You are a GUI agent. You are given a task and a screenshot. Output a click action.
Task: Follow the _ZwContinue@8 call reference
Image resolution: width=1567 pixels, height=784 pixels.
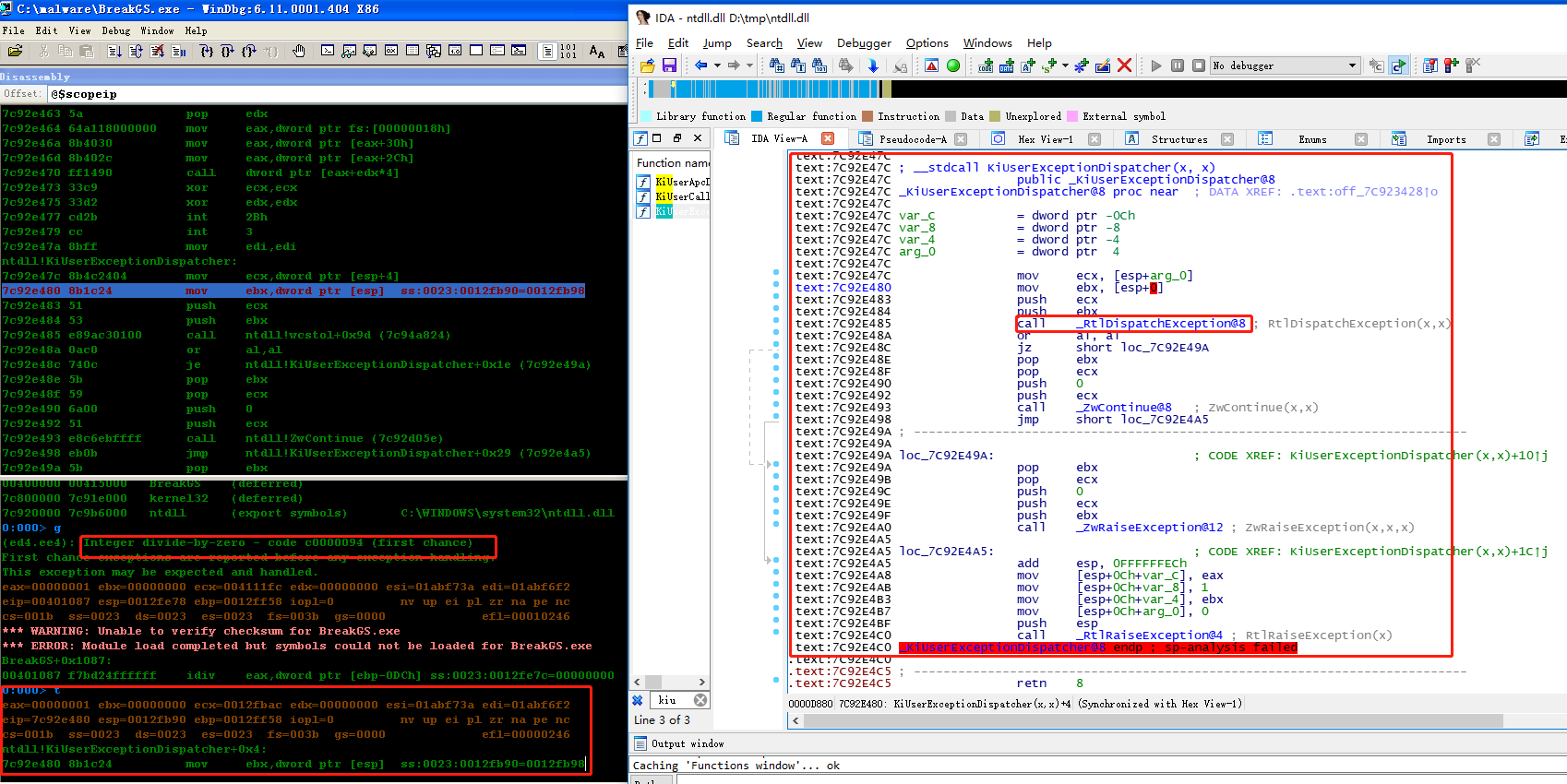pos(1123,408)
